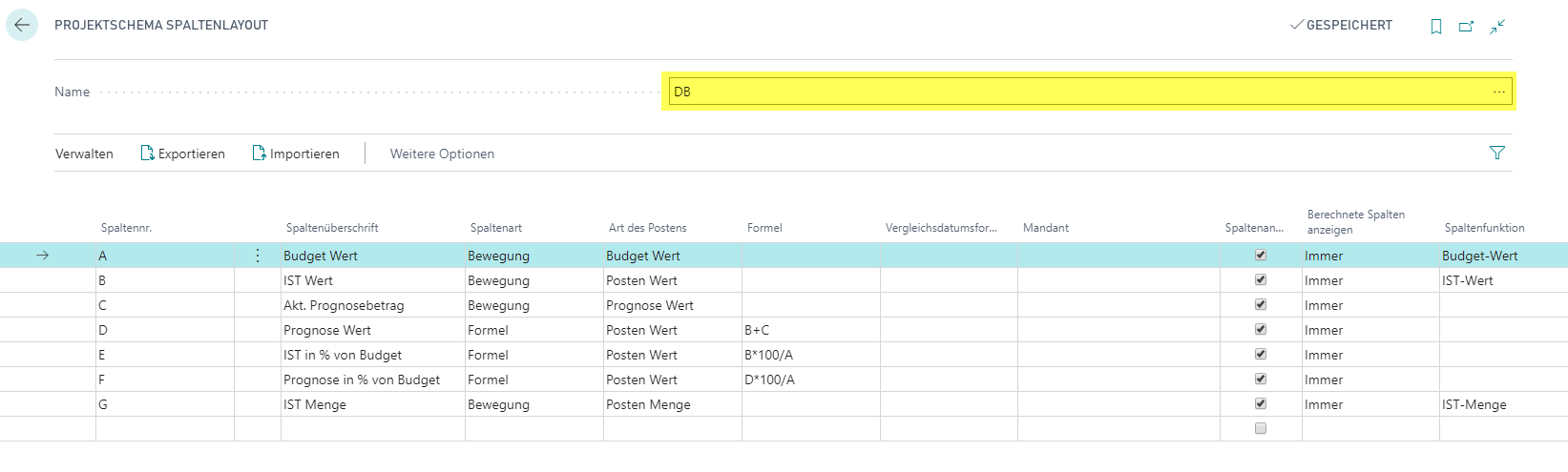Toggle Spaltenanzeige checkbox for row G
Viewport: 1568px width, 472px height.
click(x=1261, y=404)
